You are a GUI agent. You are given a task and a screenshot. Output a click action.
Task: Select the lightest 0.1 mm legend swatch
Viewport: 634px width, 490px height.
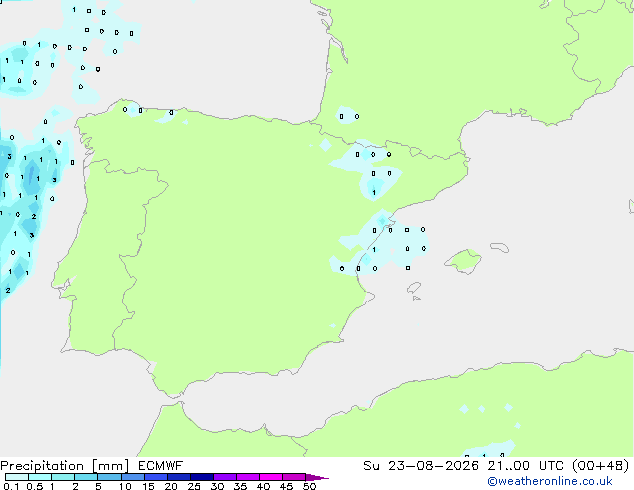(x=17, y=477)
